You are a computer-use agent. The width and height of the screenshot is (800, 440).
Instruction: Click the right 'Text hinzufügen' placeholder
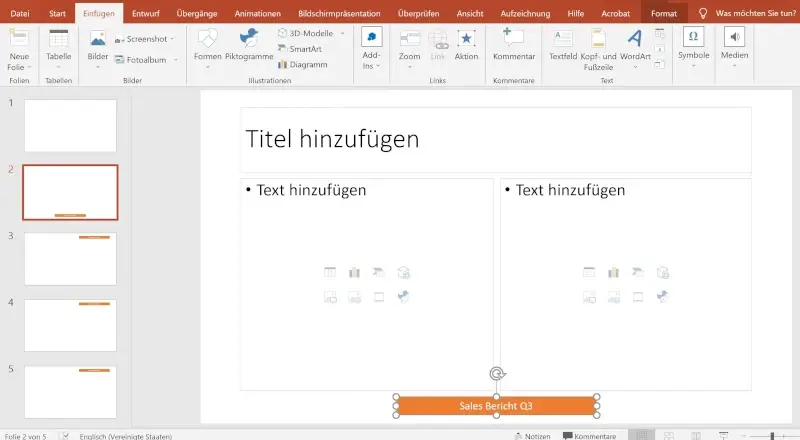click(x=626, y=284)
